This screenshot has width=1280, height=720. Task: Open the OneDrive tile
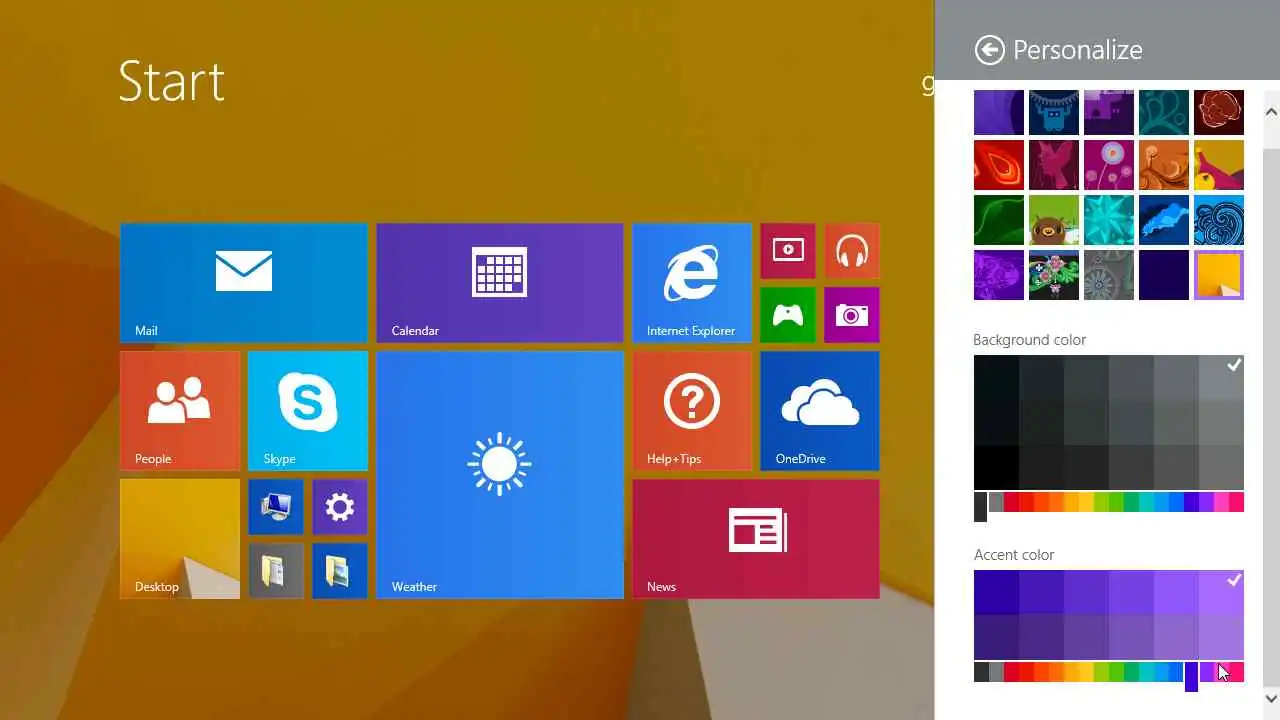(x=820, y=411)
